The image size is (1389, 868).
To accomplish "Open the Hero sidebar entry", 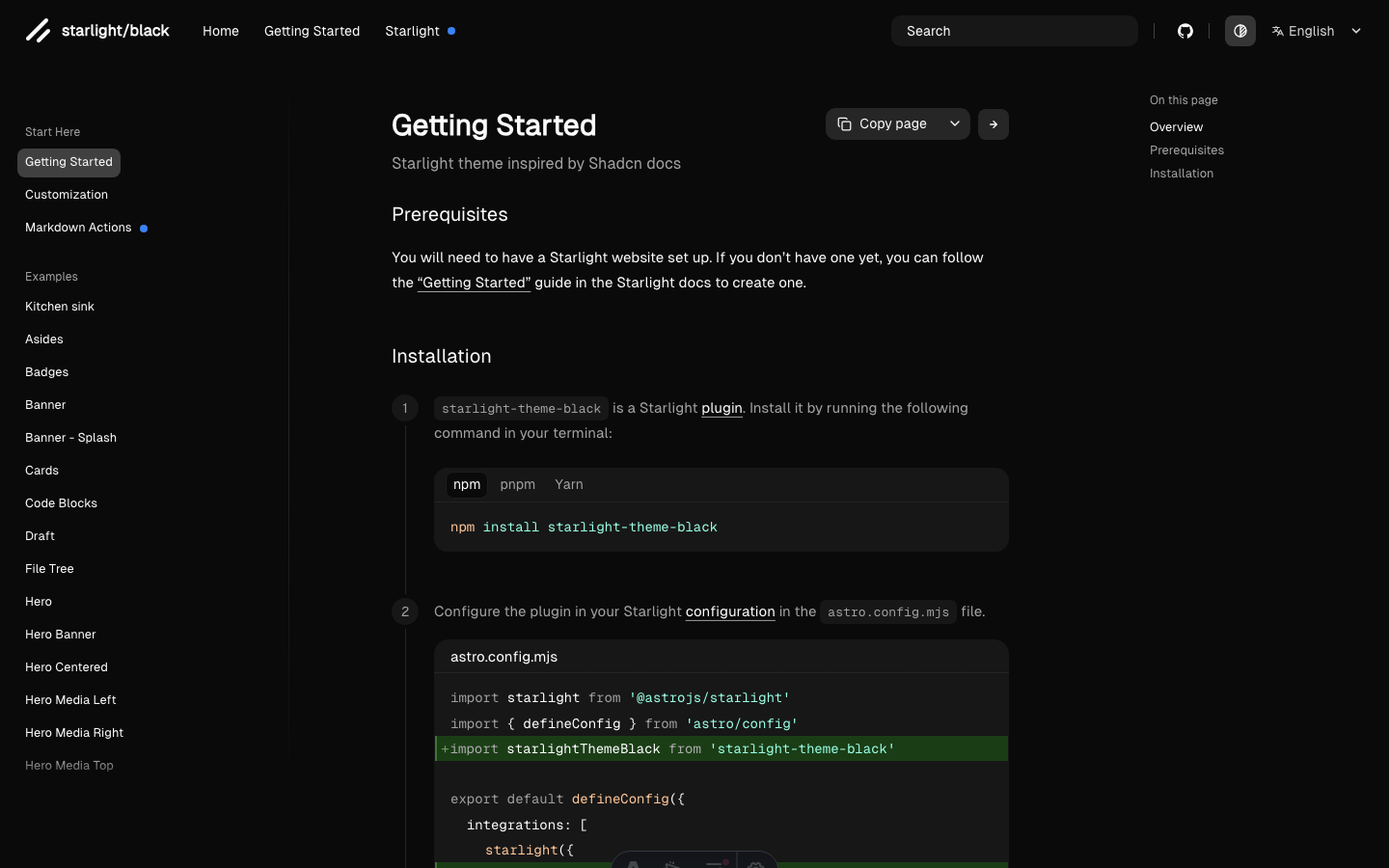I will [x=39, y=602].
